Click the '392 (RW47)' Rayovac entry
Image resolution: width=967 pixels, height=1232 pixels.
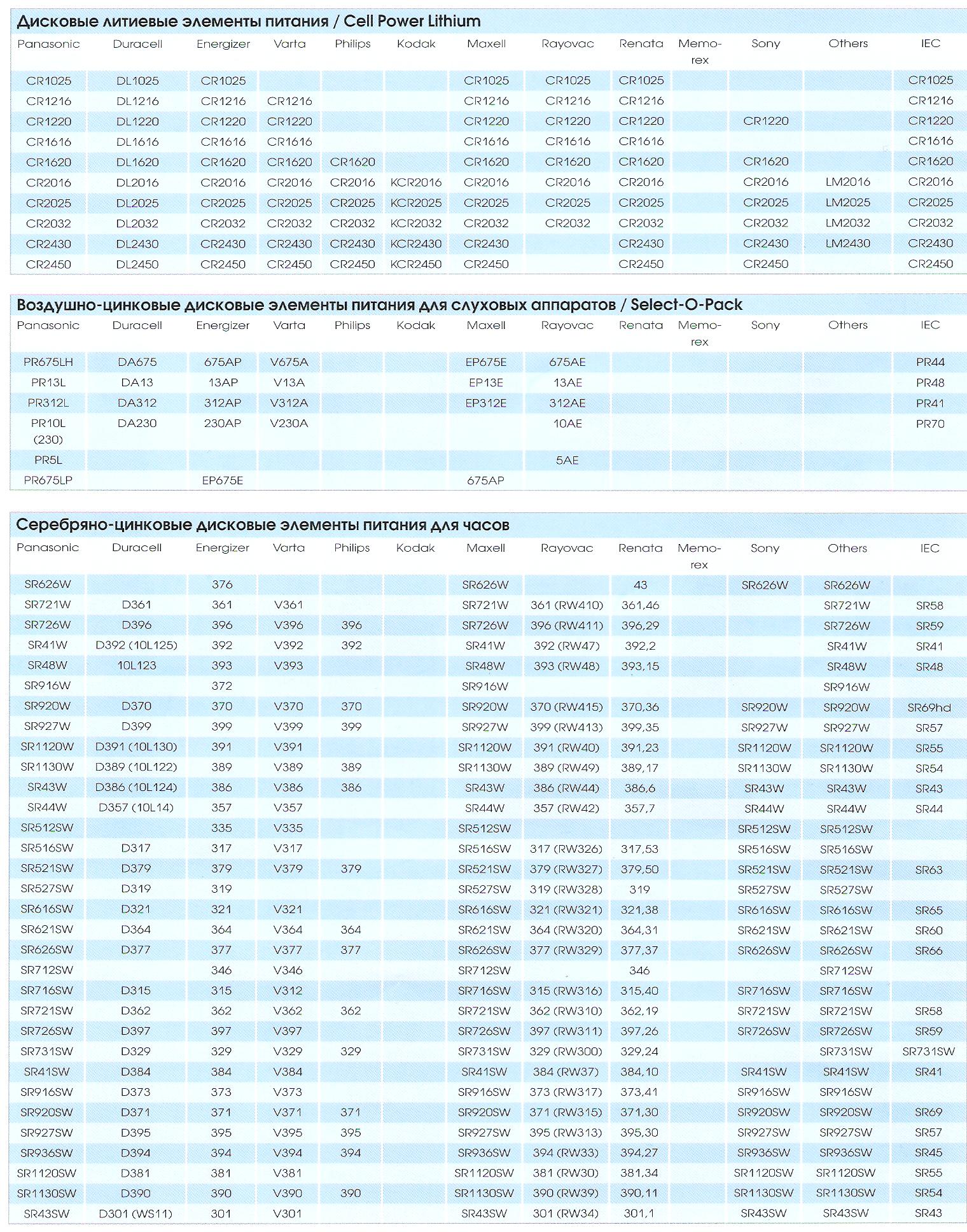coord(567,646)
